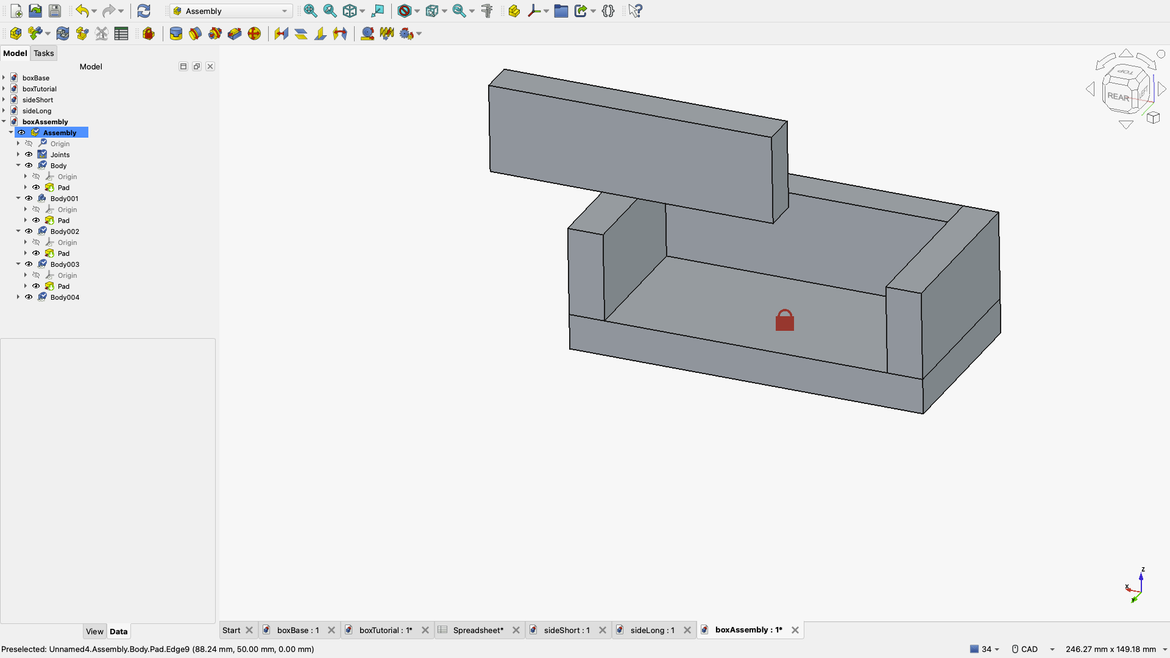Toggle visibility eye of Joints
Viewport: 1170px width, 658px height.
pos(29,155)
